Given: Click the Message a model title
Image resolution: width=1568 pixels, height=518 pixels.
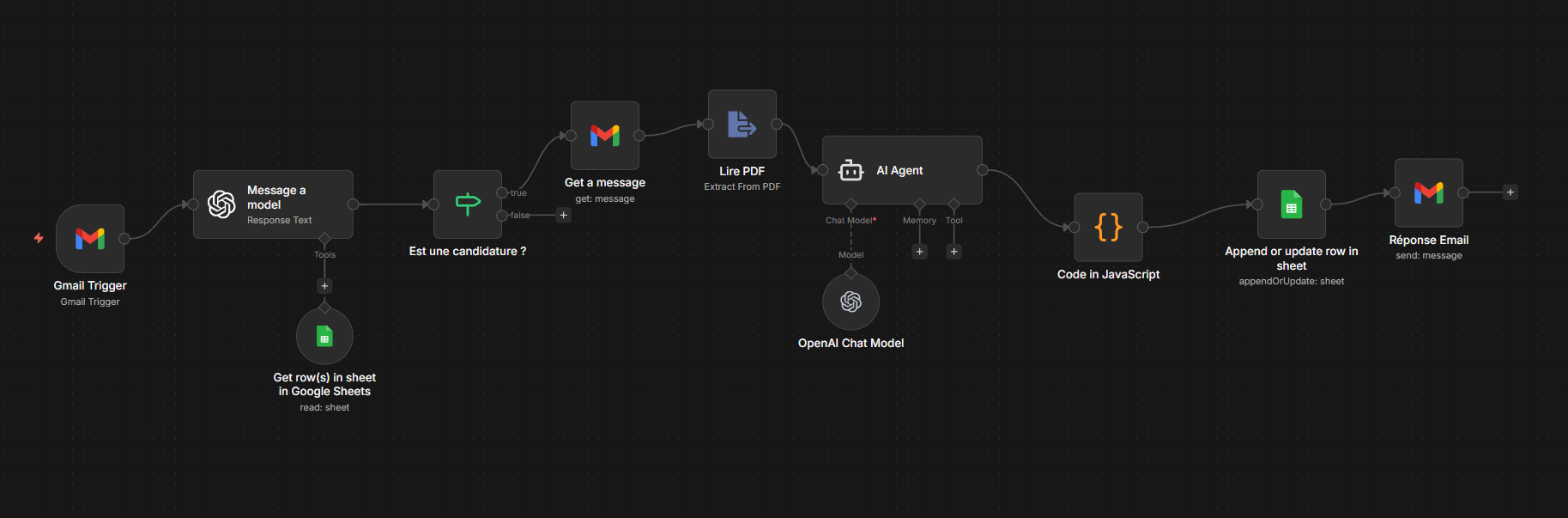Looking at the screenshot, I should [x=276, y=198].
